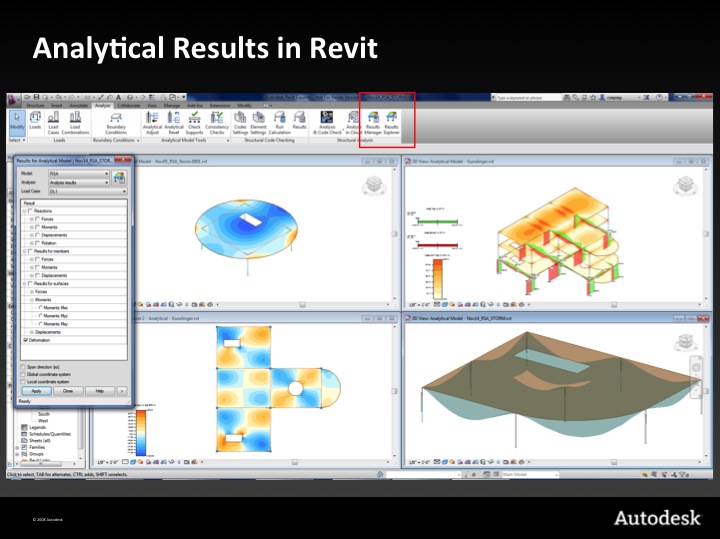The width and height of the screenshot is (720, 539).
Task: Select West elevation in project browser
Action: coord(43,421)
